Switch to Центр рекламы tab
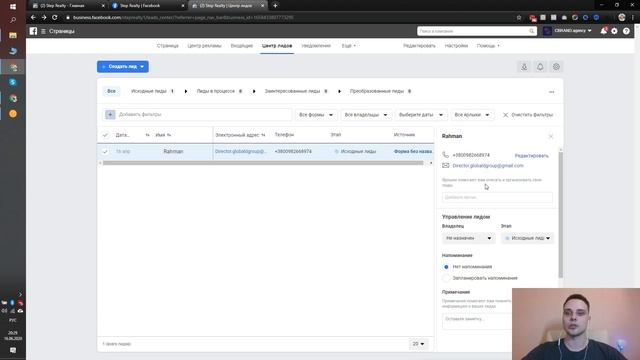The image size is (640, 360). [x=204, y=46]
